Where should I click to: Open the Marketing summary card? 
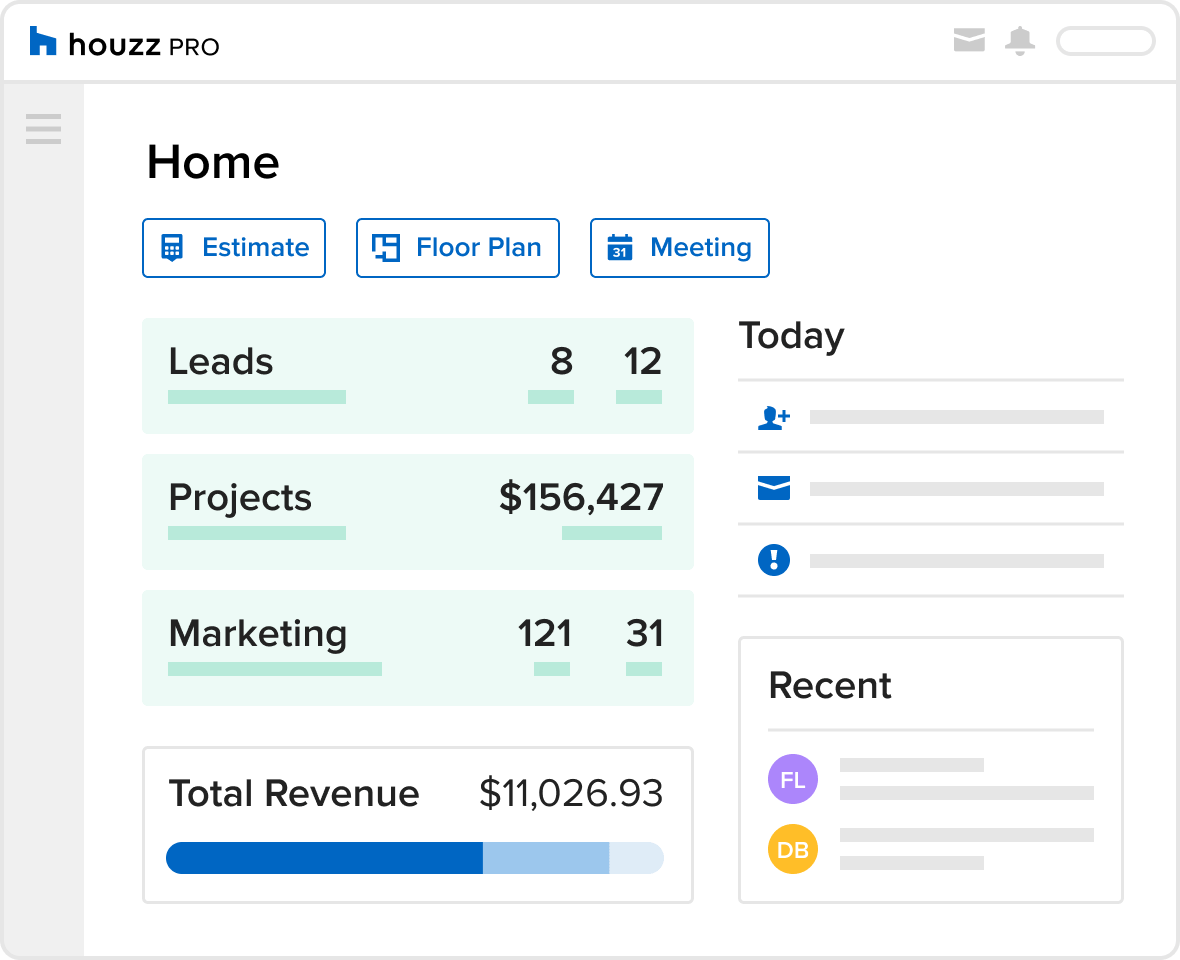click(417, 648)
